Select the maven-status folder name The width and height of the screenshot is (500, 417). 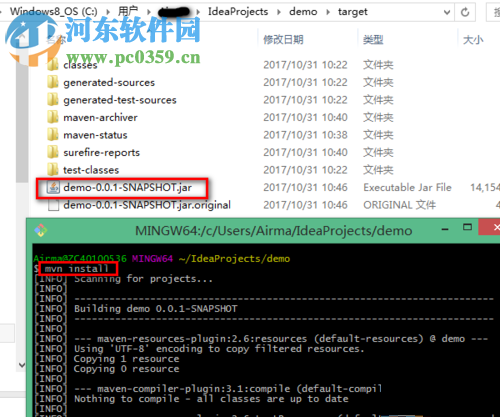[95, 135]
